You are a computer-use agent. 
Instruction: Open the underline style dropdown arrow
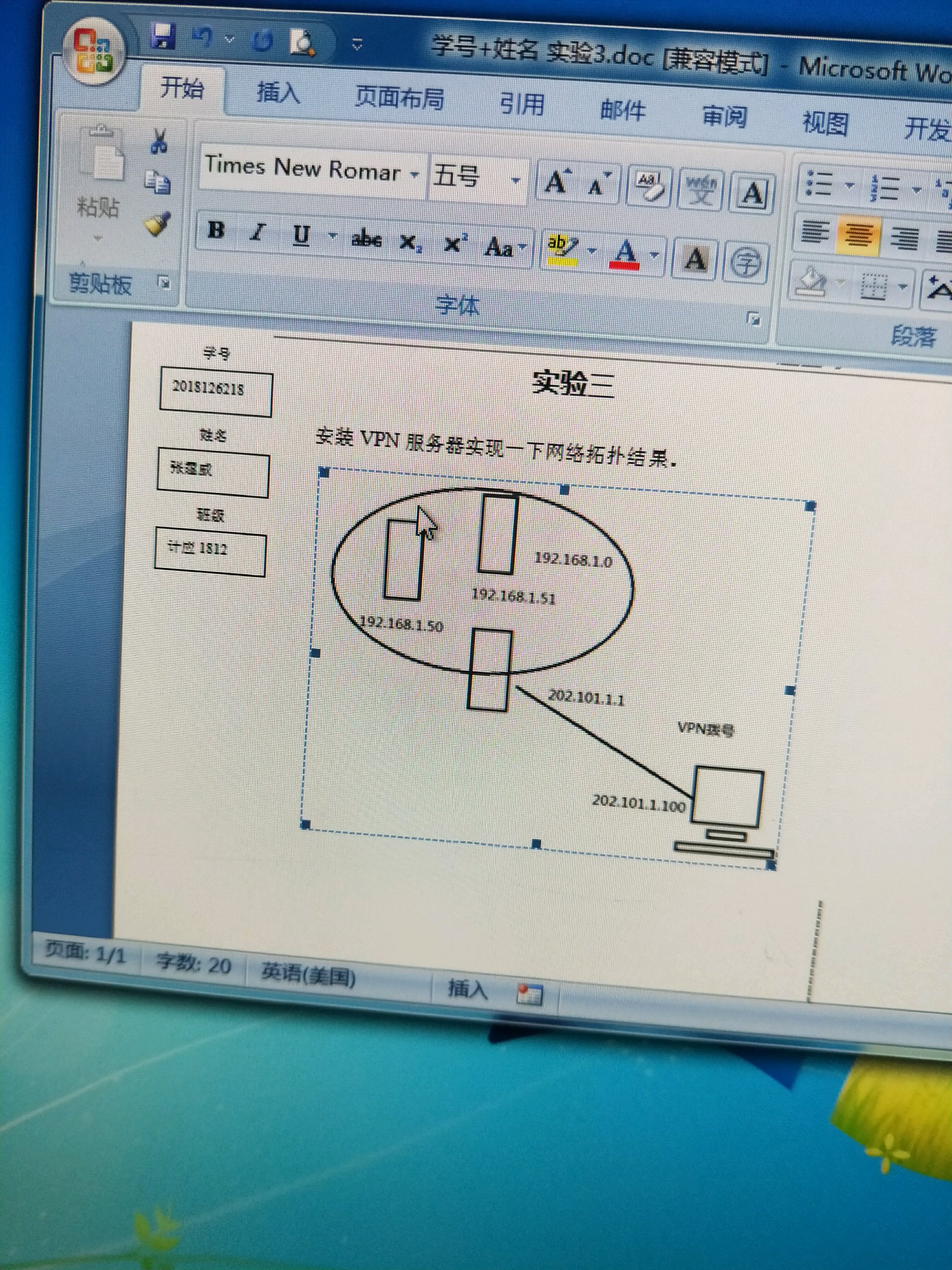pos(332,235)
